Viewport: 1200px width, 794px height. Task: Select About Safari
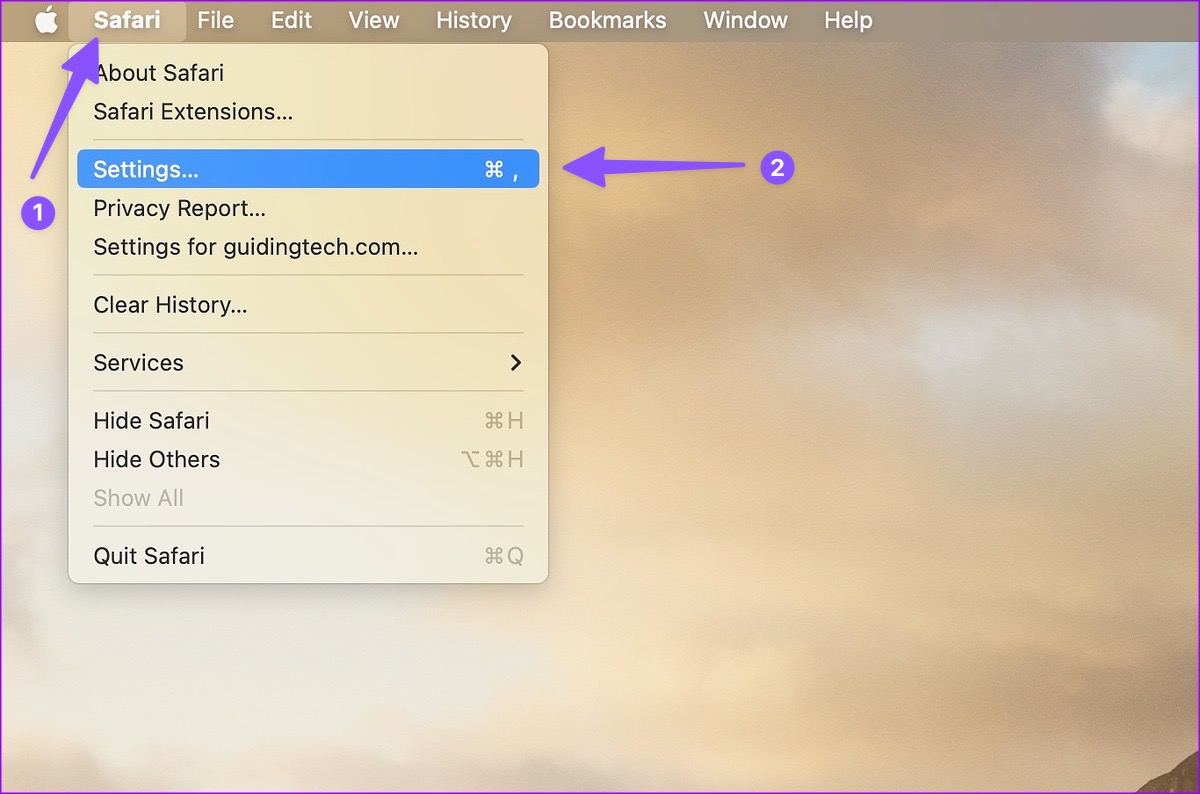click(x=158, y=73)
